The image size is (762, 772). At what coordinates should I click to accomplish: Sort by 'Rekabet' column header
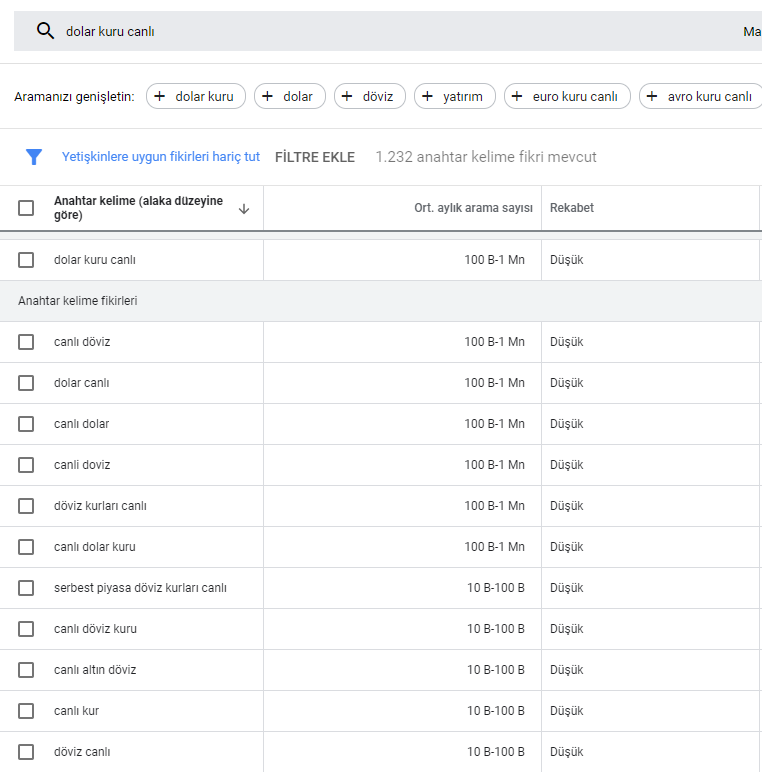572,208
